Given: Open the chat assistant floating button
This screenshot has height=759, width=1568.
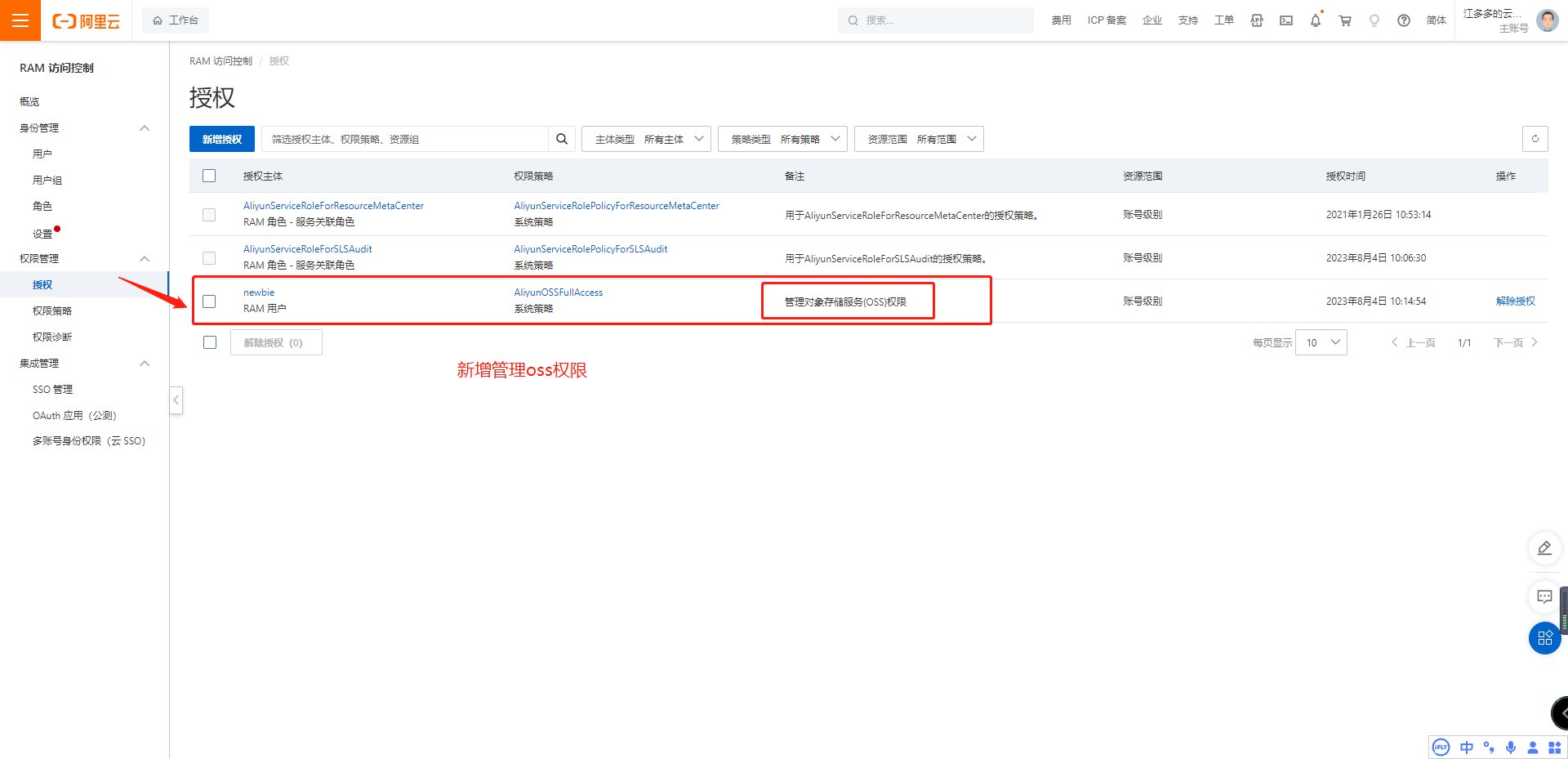Looking at the screenshot, I should click(x=1544, y=596).
